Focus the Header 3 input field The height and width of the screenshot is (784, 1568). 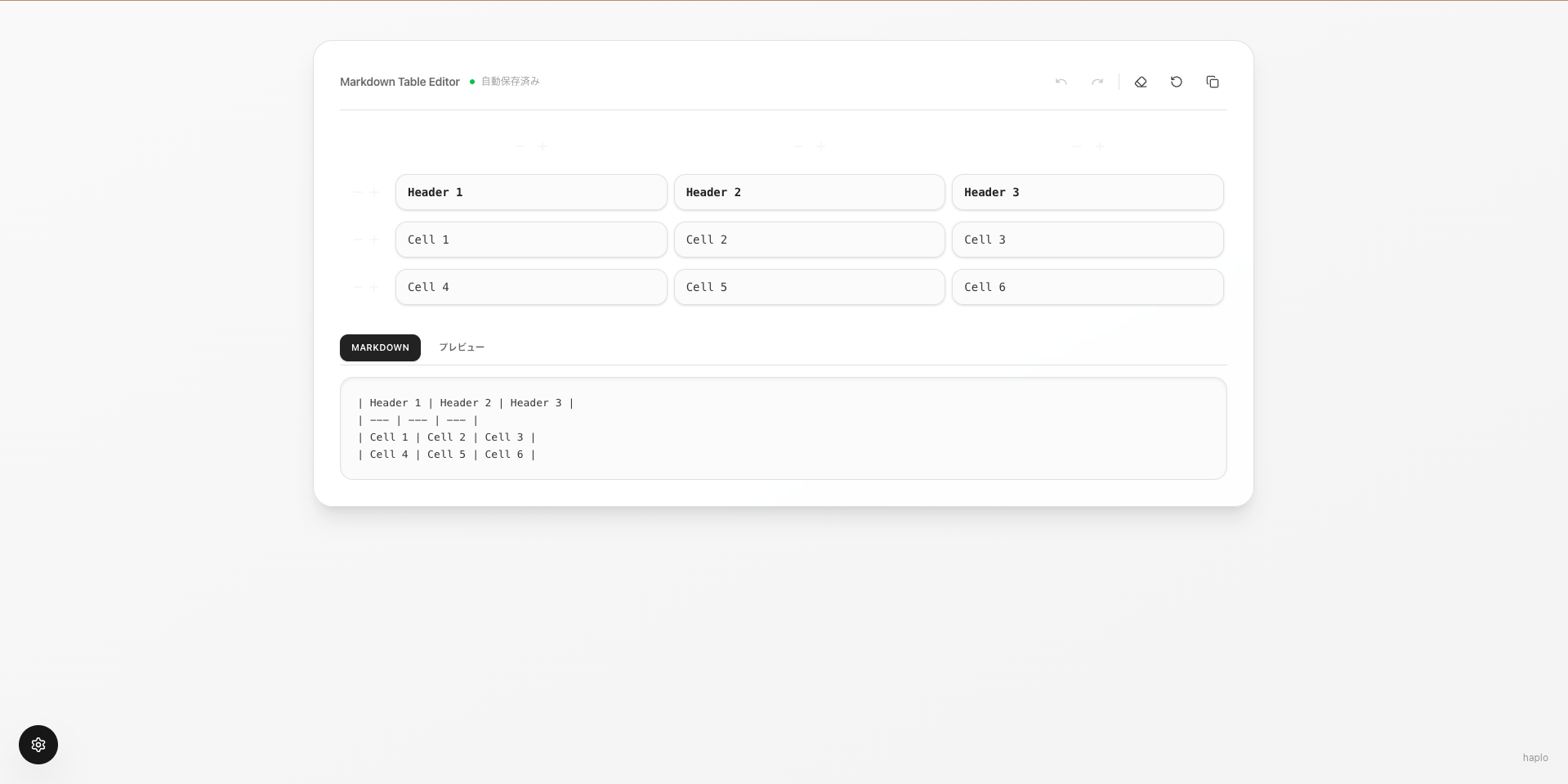click(x=1088, y=192)
